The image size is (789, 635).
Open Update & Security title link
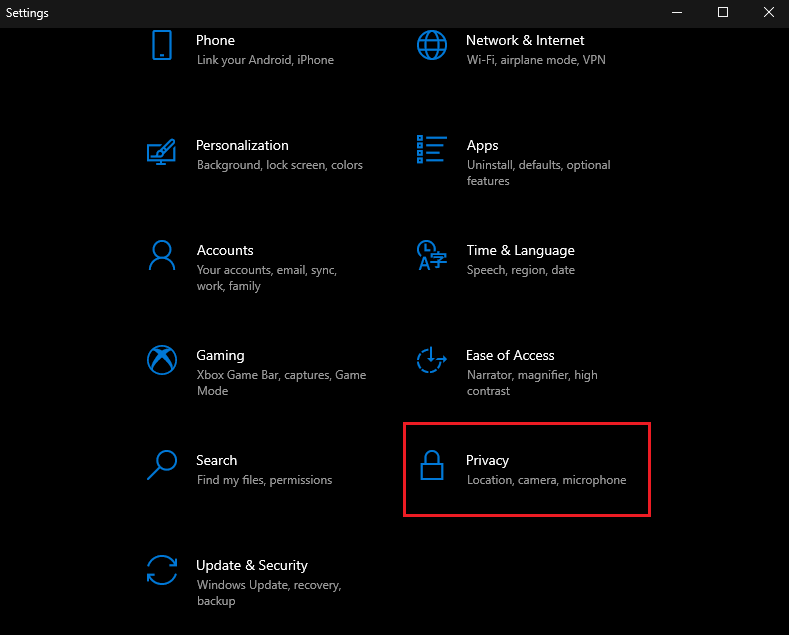click(x=252, y=566)
